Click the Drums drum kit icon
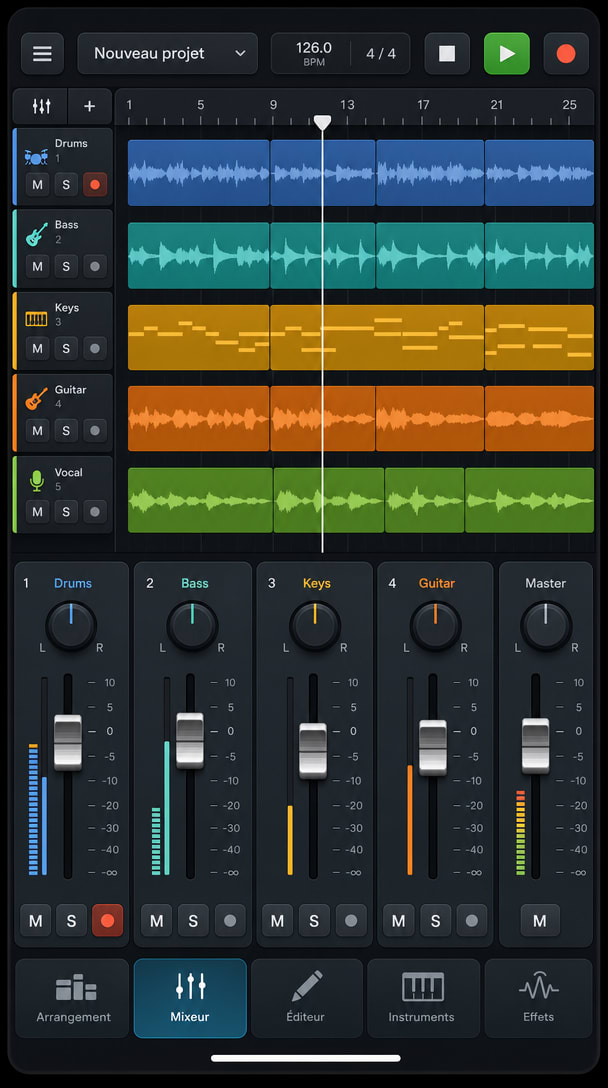The width and height of the screenshot is (608, 1088). point(36,156)
